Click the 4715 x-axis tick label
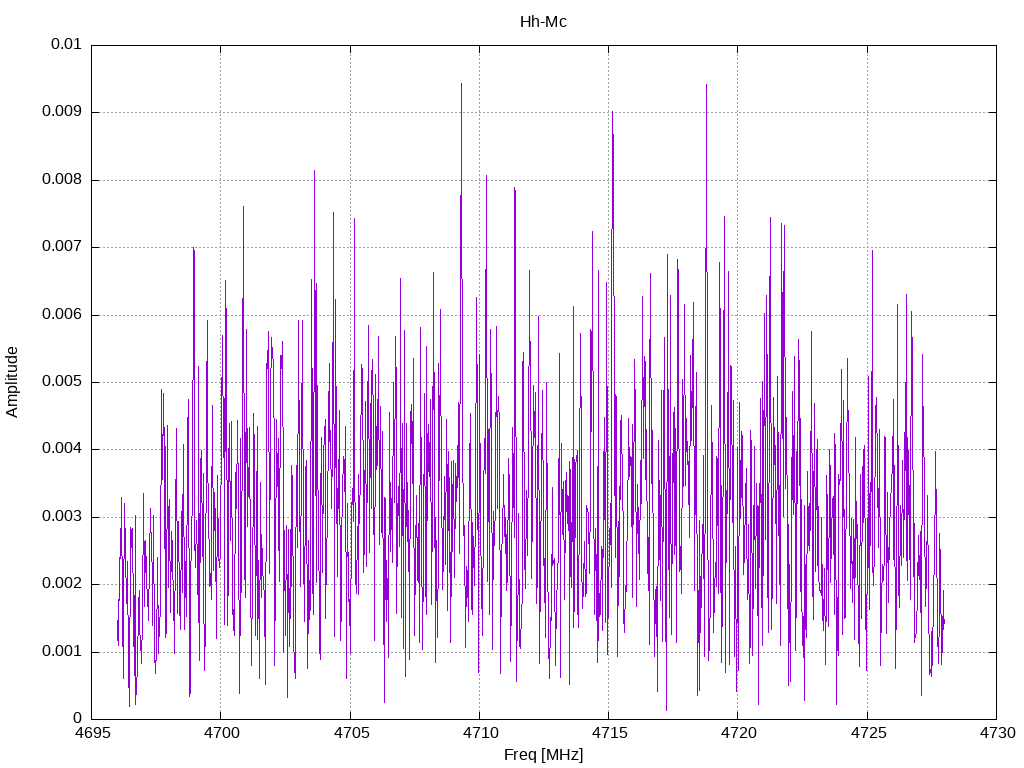 pyautogui.click(x=609, y=733)
